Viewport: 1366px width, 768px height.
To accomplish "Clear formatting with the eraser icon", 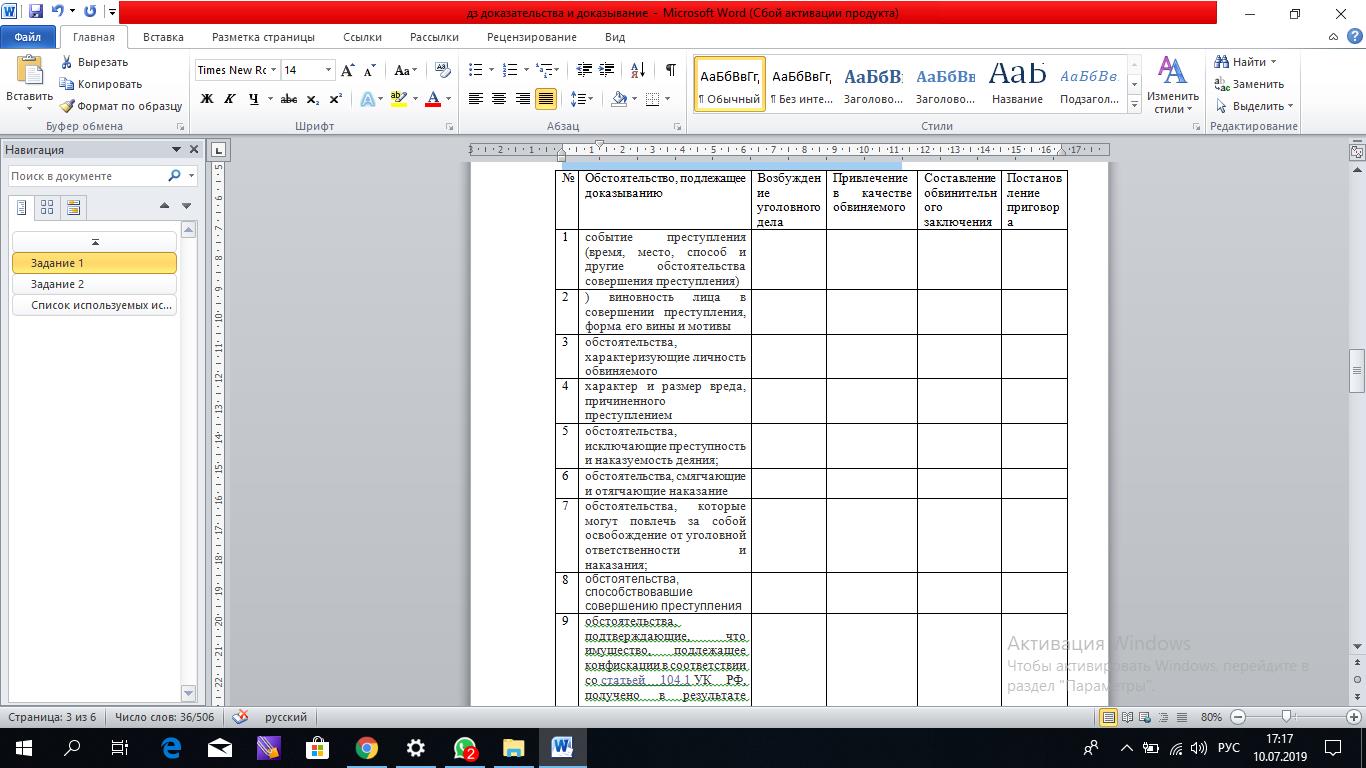I will (x=442, y=70).
